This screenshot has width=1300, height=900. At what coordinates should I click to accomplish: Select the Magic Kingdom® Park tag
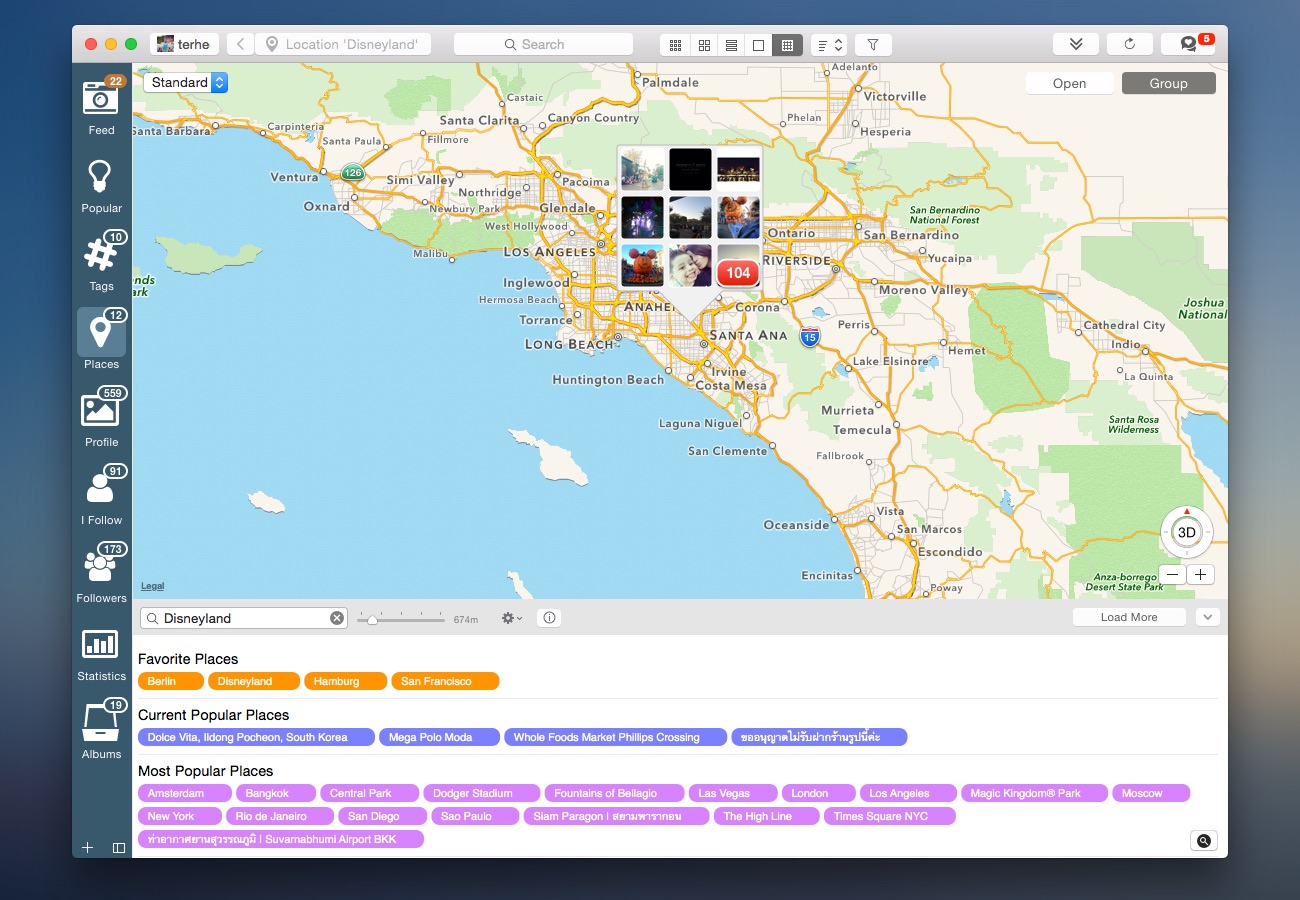click(x=1034, y=793)
